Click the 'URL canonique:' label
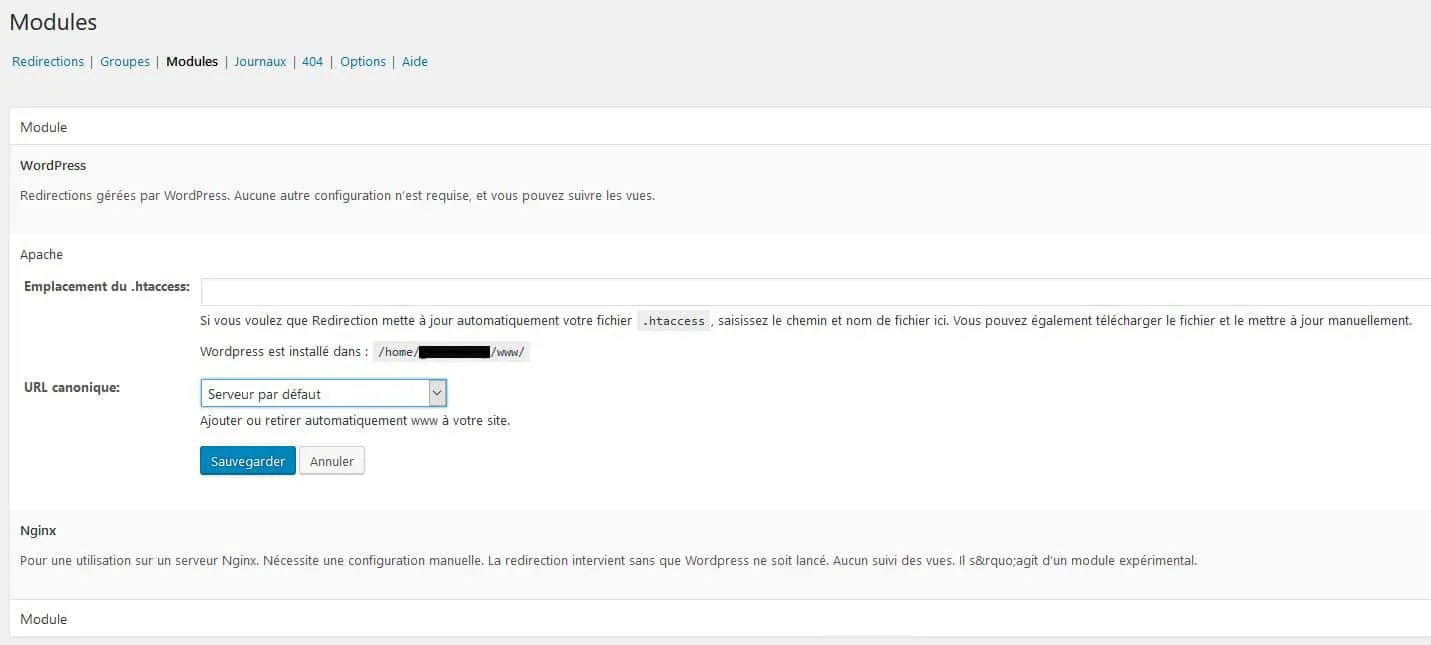 click(x=72, y=386)
